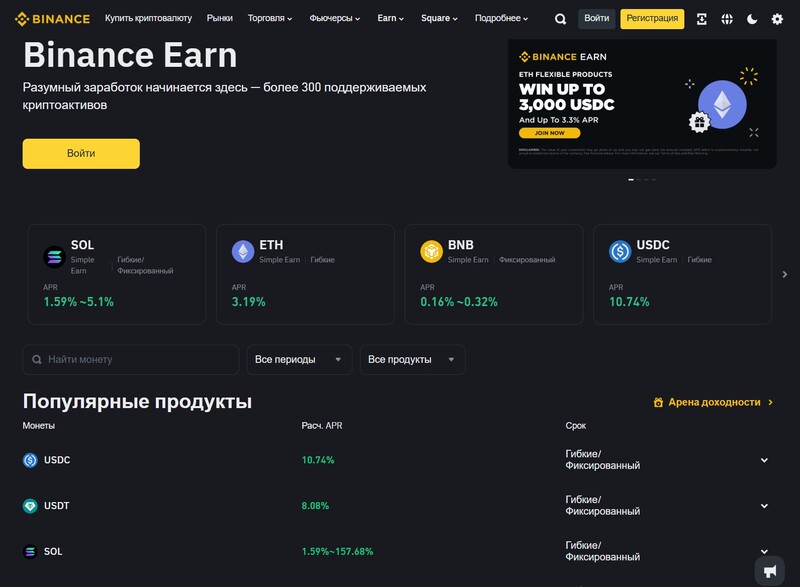Click JOIN NOW in the banner
The width and height of the screenshot is (800, 587).
click(549, 133)
